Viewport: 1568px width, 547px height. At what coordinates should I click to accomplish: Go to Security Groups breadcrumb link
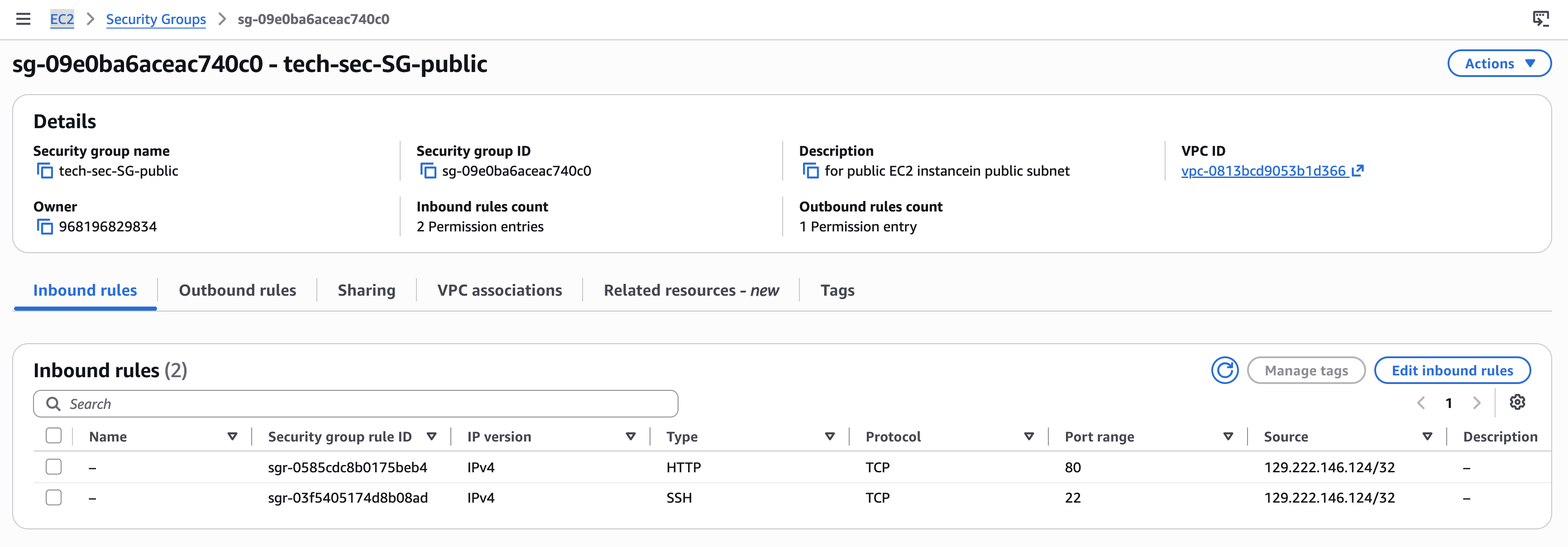click(x=156, y=19)
